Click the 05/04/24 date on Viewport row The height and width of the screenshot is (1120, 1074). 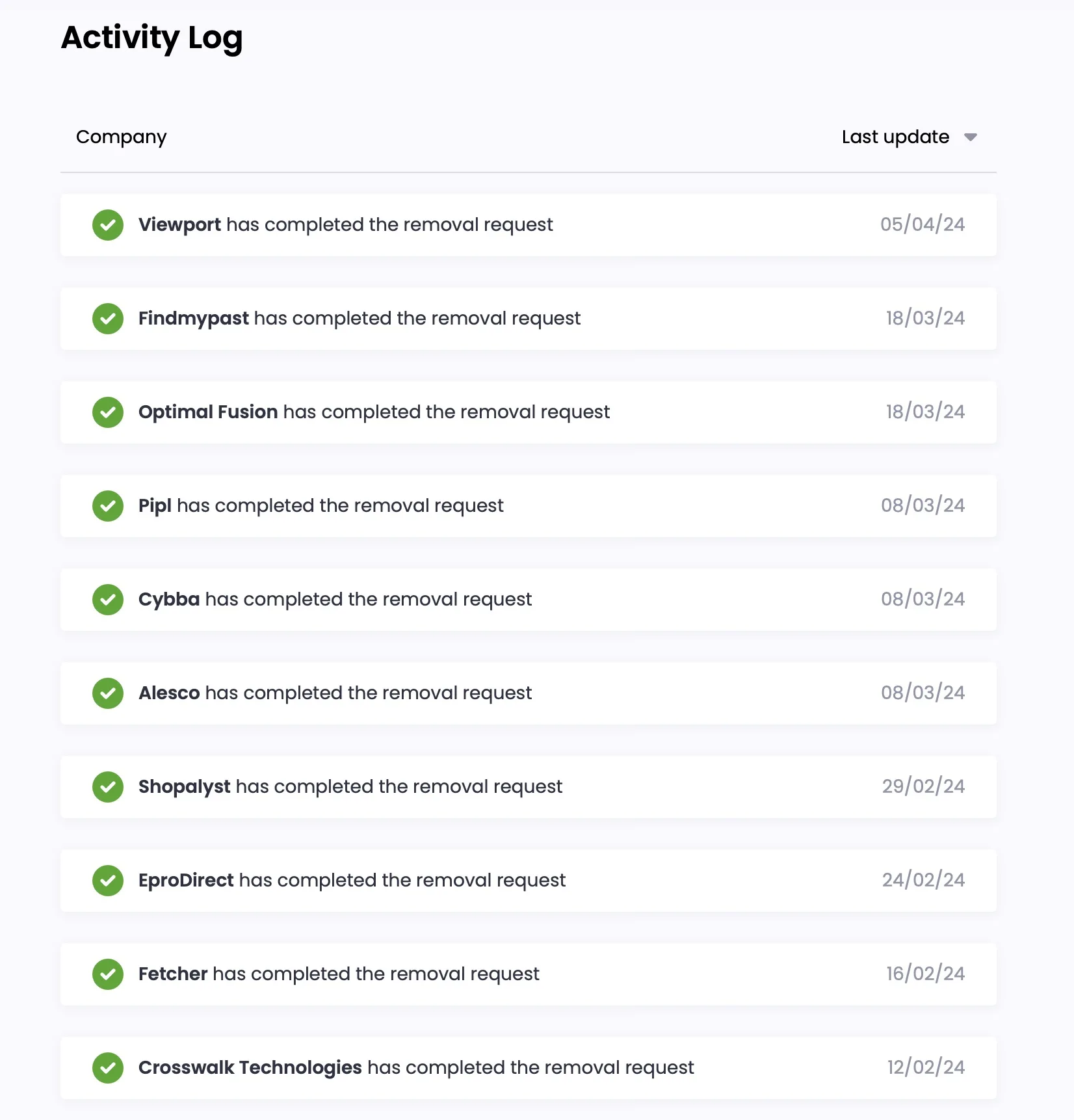click(x=923, y=225)
